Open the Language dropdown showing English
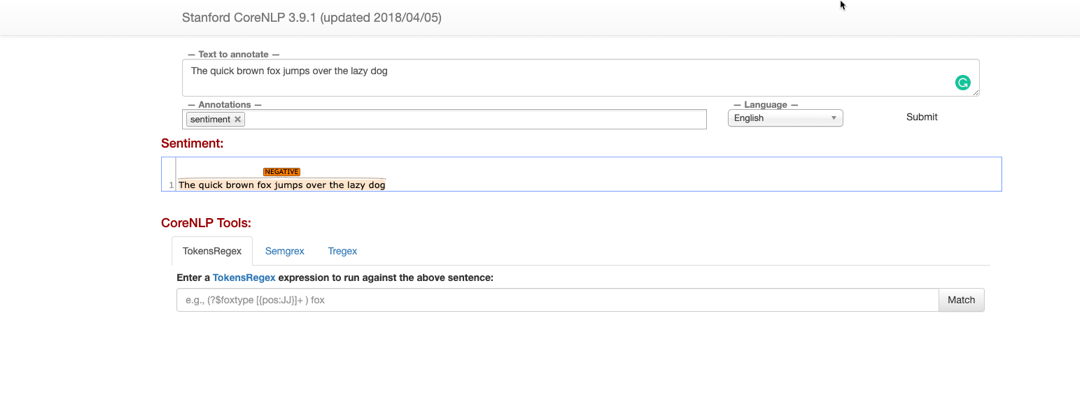Viewport: 1080px width, 402px height. click(x=785, y=118)
